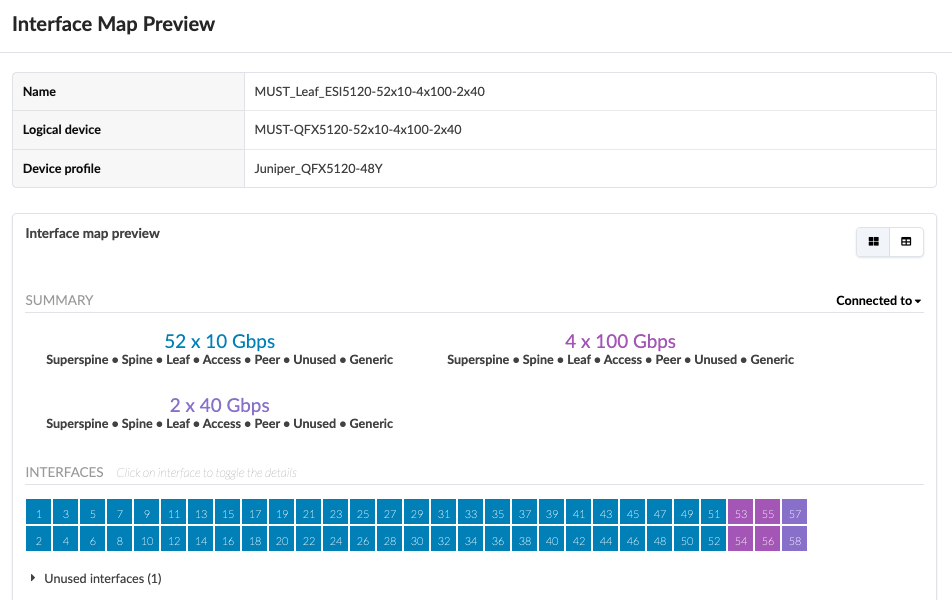Toggle details for port 56

click(x=767, y=539)
